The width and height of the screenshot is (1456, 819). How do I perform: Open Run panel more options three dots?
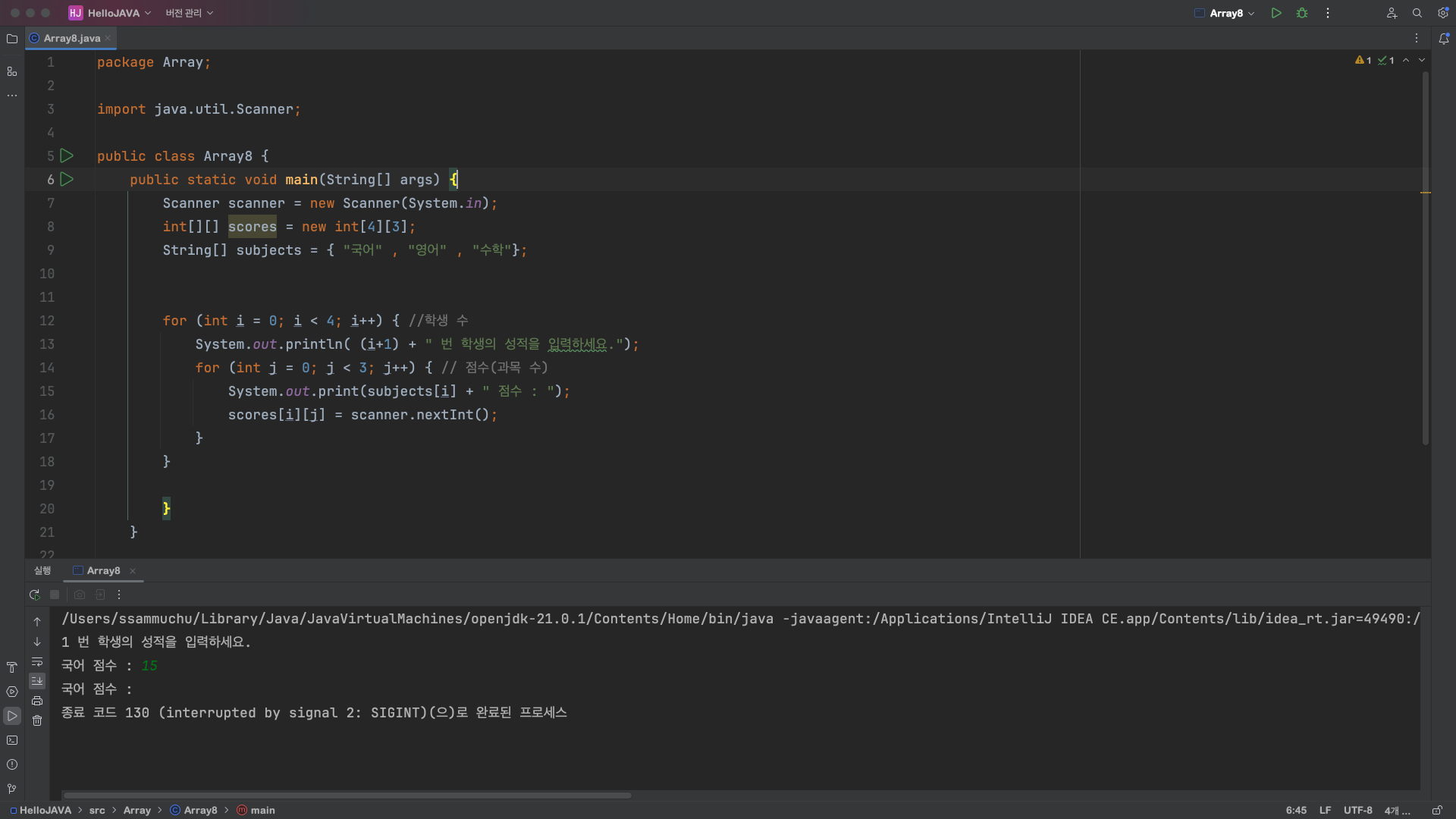click(x=118, y=595)
